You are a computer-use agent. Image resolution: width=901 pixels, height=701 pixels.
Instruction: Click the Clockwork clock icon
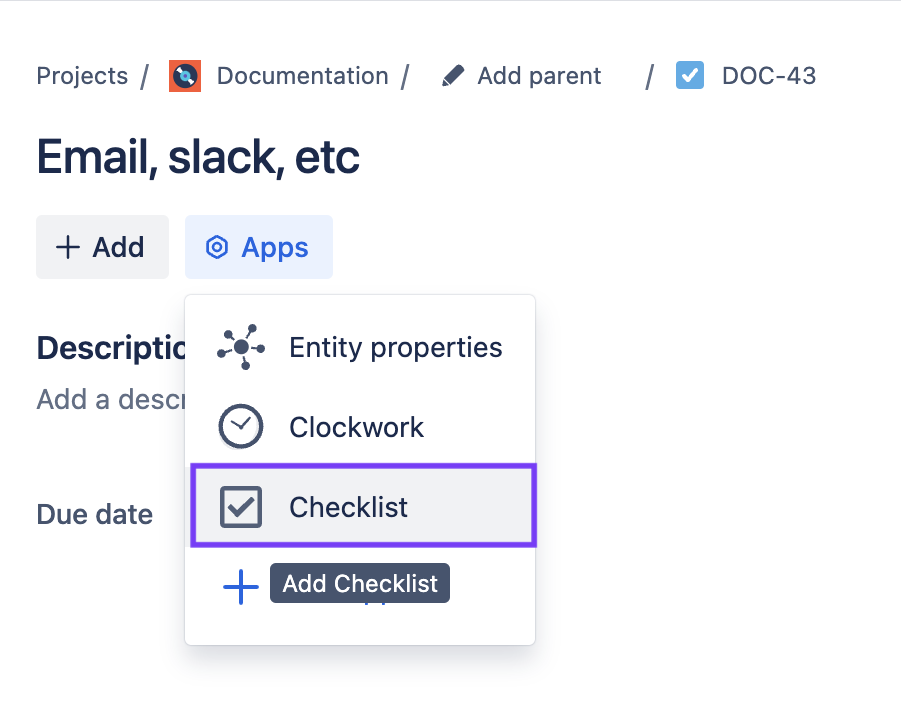(x=240, y=425)
